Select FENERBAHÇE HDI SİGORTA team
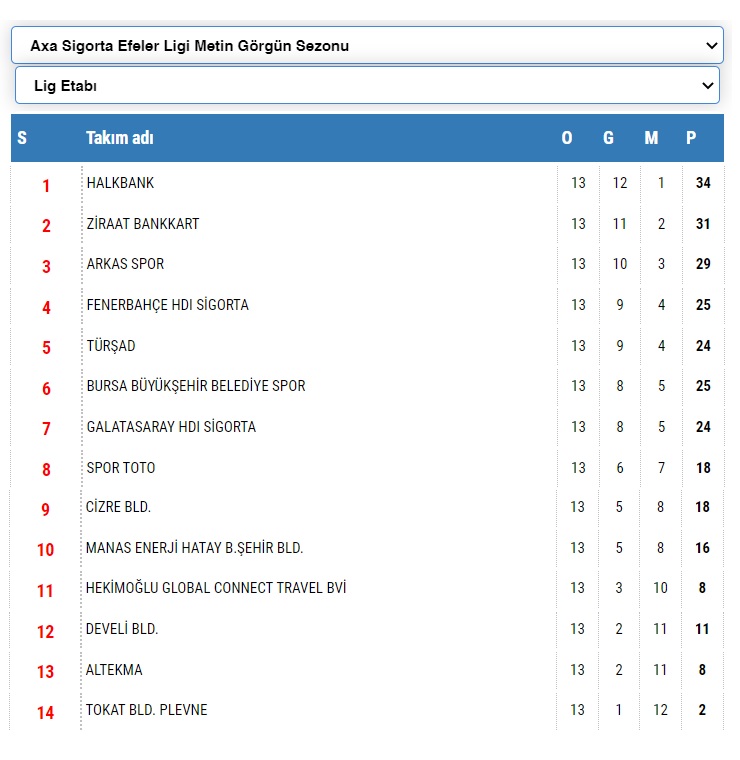The image size is (740, 760). [167, 305]
